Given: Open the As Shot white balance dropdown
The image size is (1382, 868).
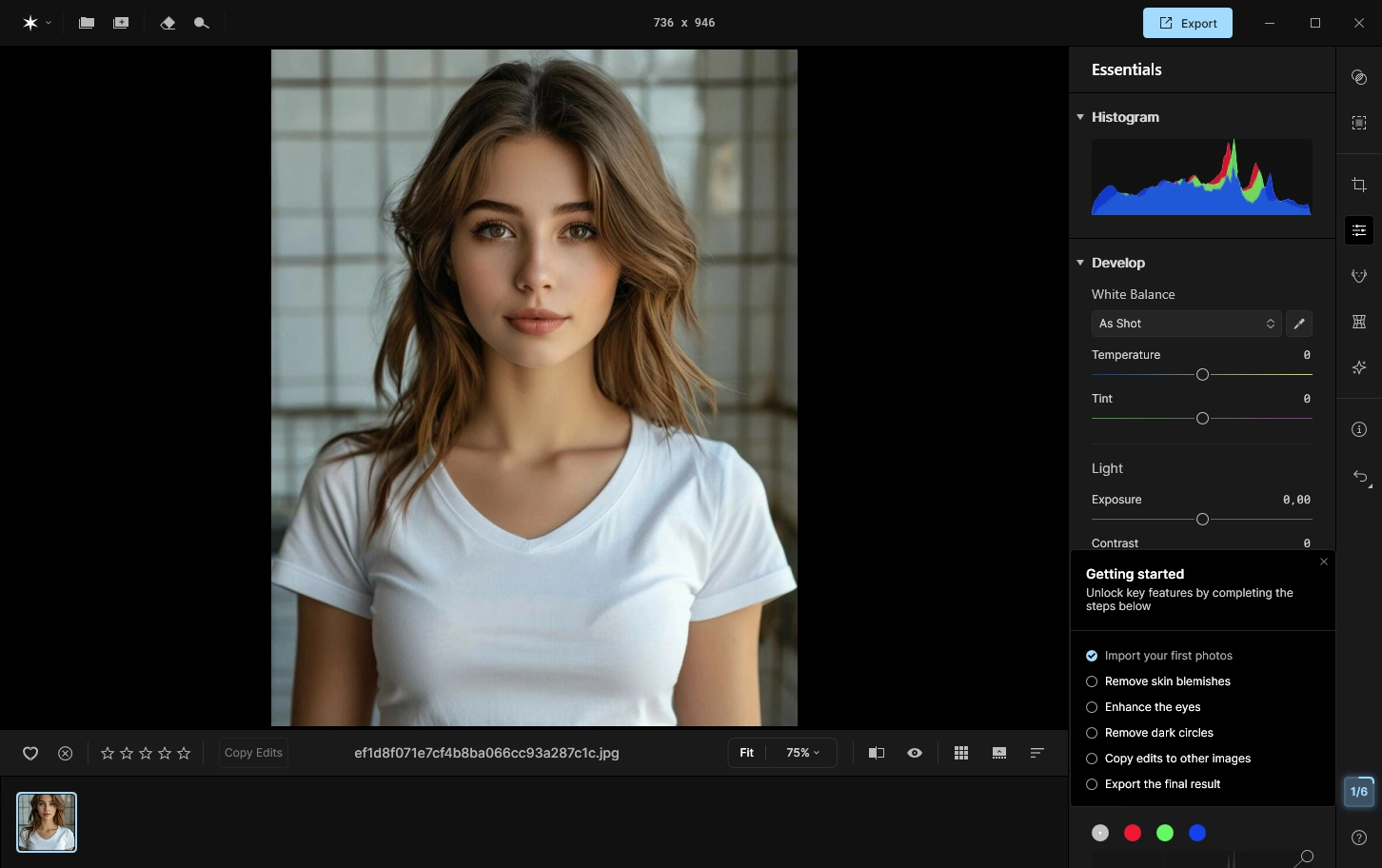Looking at the screenshot, I should [1186, 324].
